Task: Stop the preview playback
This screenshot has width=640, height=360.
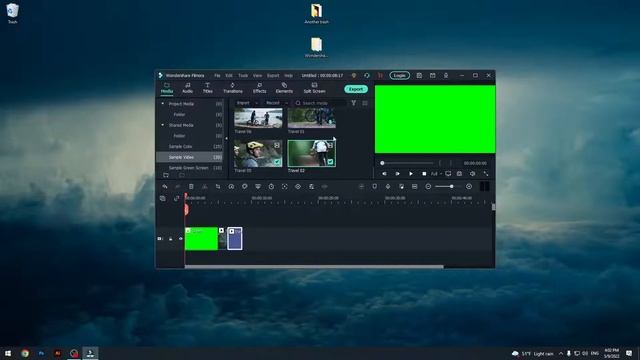Action: click(x=424, y=173)
